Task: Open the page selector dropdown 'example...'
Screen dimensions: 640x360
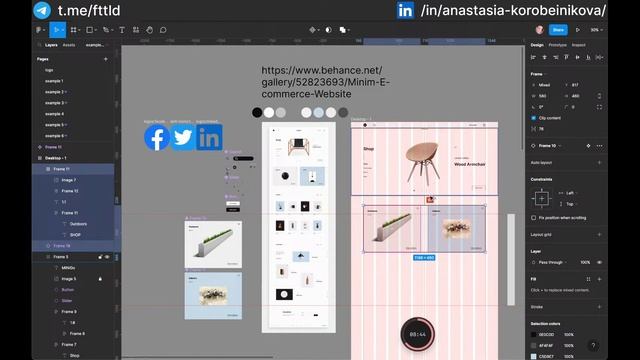Action: 96,45
